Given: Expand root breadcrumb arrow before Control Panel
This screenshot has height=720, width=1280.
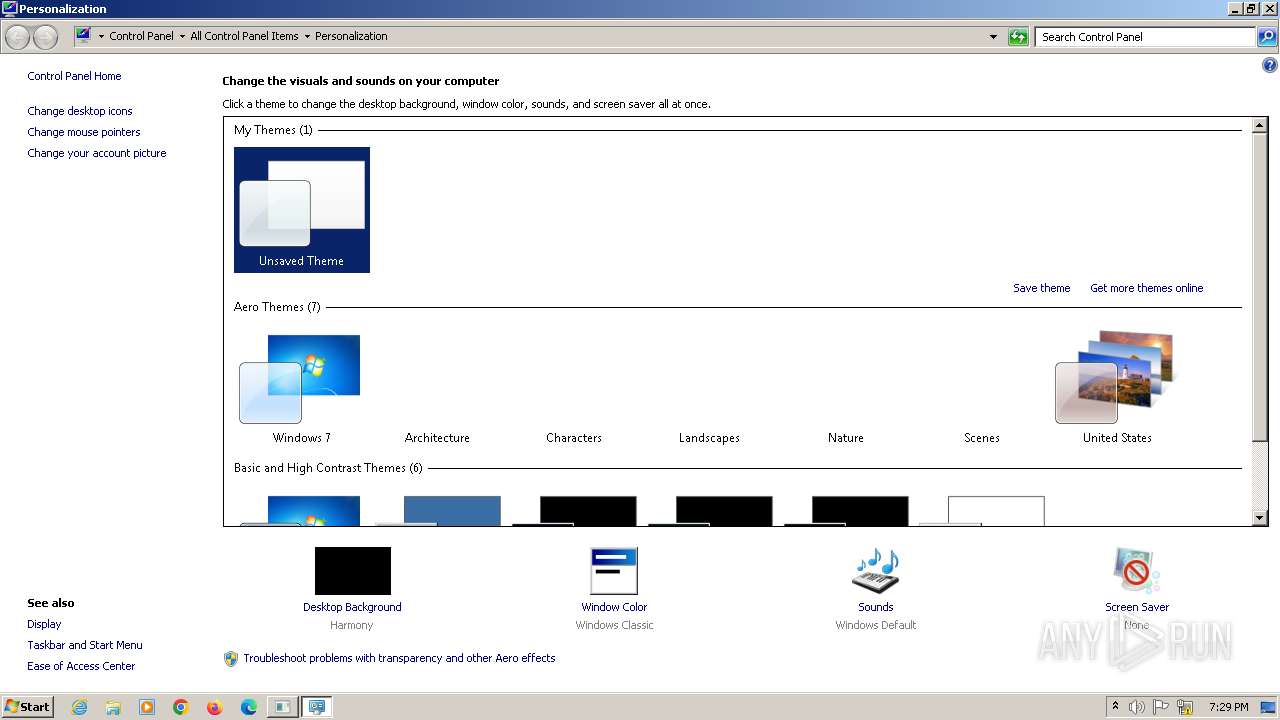Looking at the screenshot, I should (x=101, y=36).
